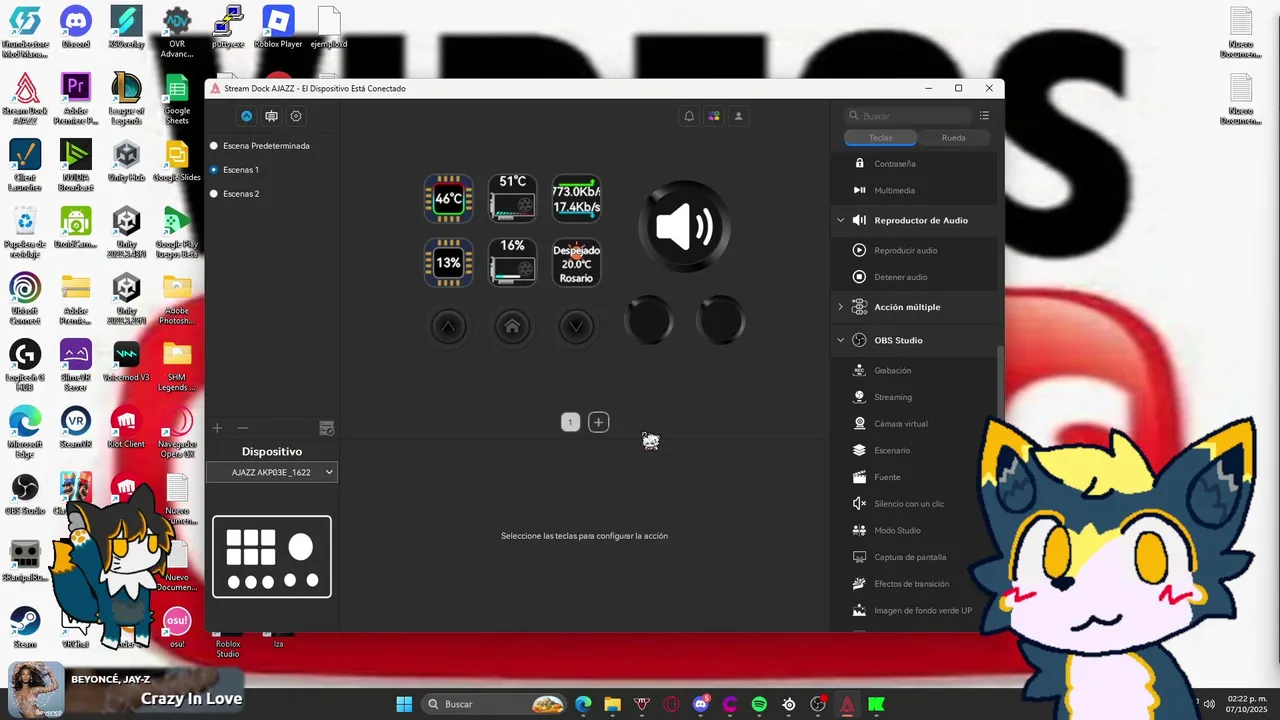The image size is (1280, 720).
Task: Select the CPU usage 13% key
Action: tap(448, 262)
